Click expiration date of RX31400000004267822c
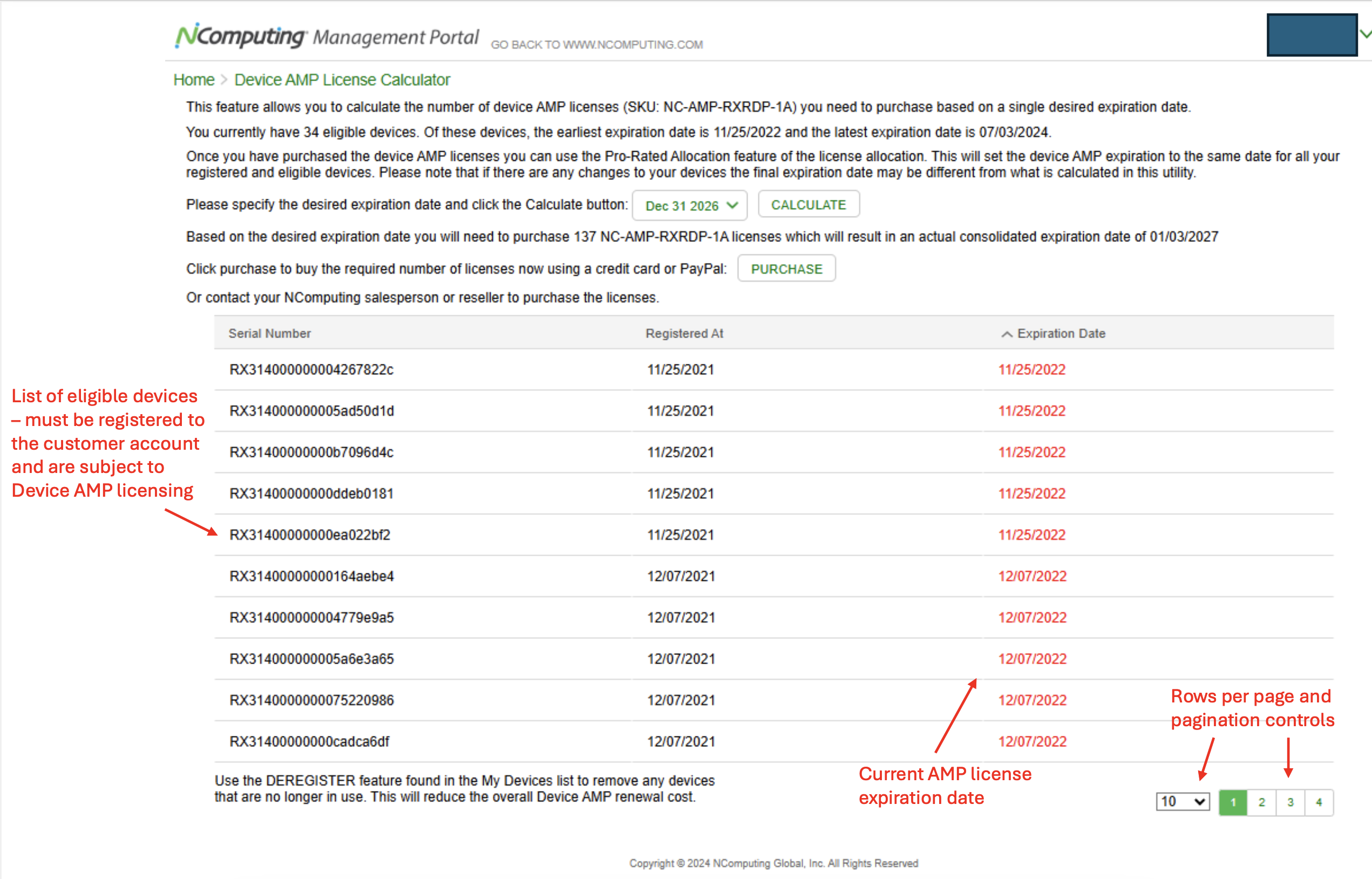The height and width of the screenshot is (879, 1372). [1031, 370]
